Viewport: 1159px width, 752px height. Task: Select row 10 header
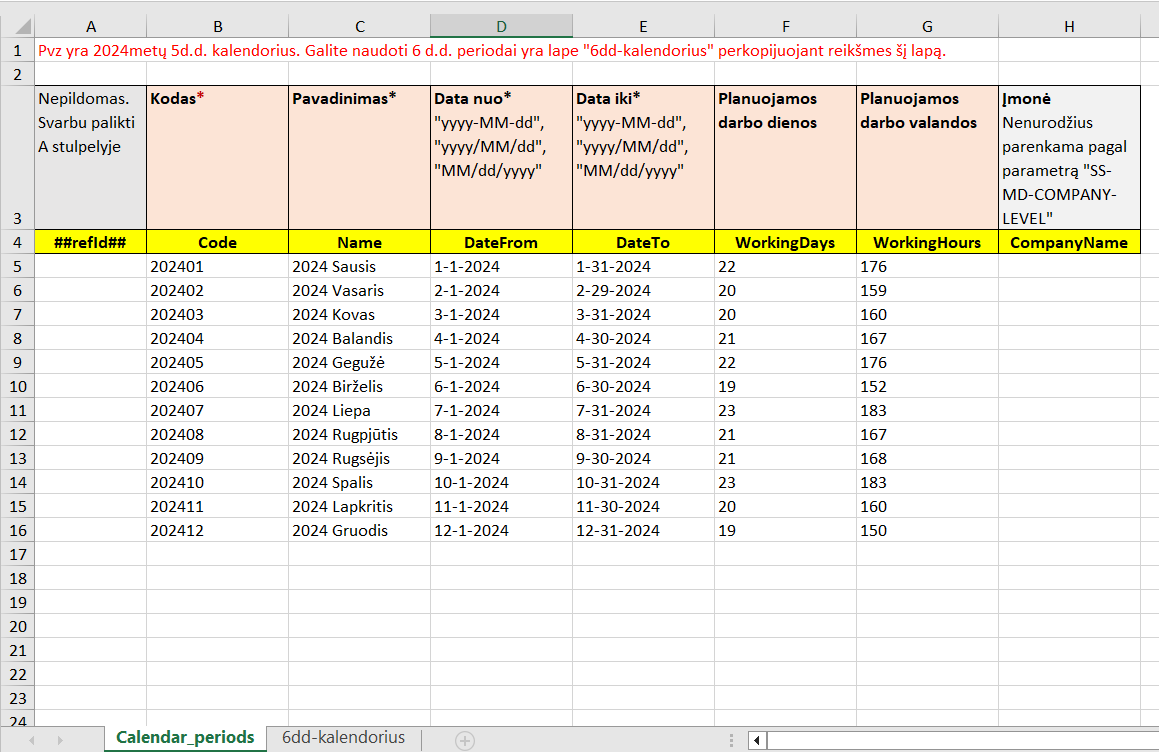click(x=17, y=387)
